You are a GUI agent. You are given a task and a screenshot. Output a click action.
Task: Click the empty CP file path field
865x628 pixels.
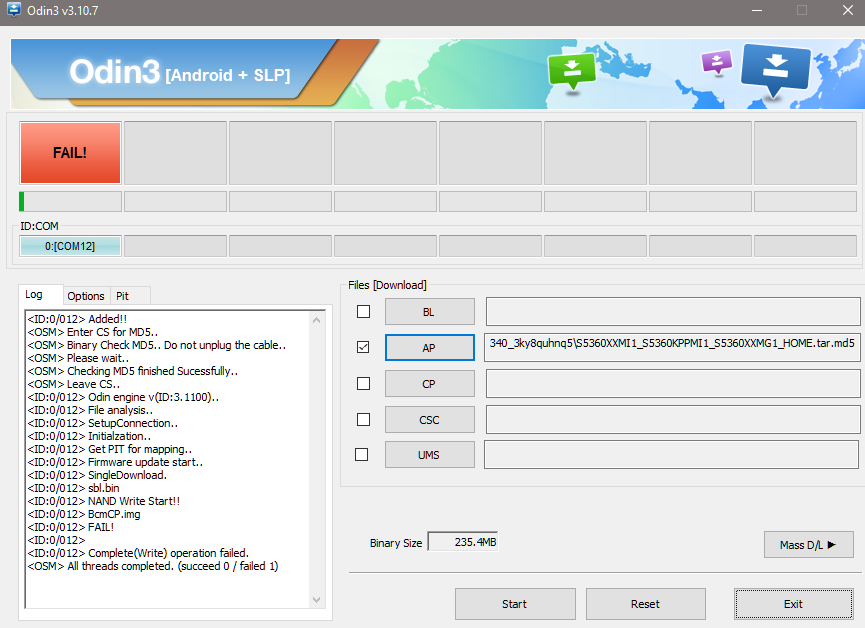673,384
